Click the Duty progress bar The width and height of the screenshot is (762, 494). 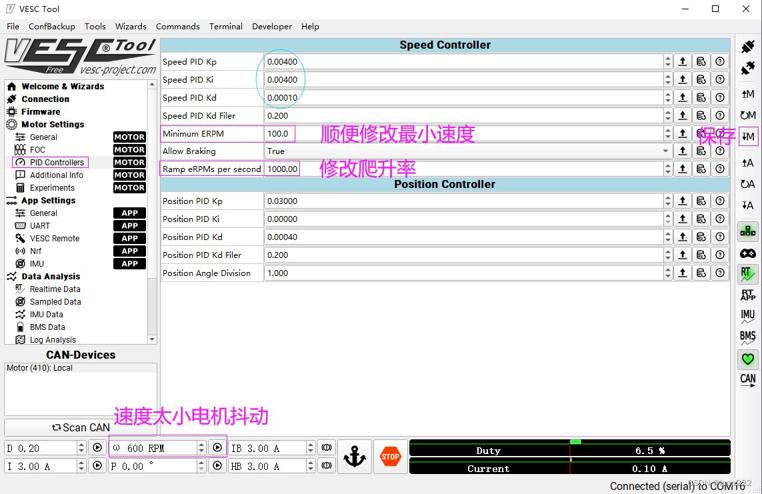click(570, 450)
